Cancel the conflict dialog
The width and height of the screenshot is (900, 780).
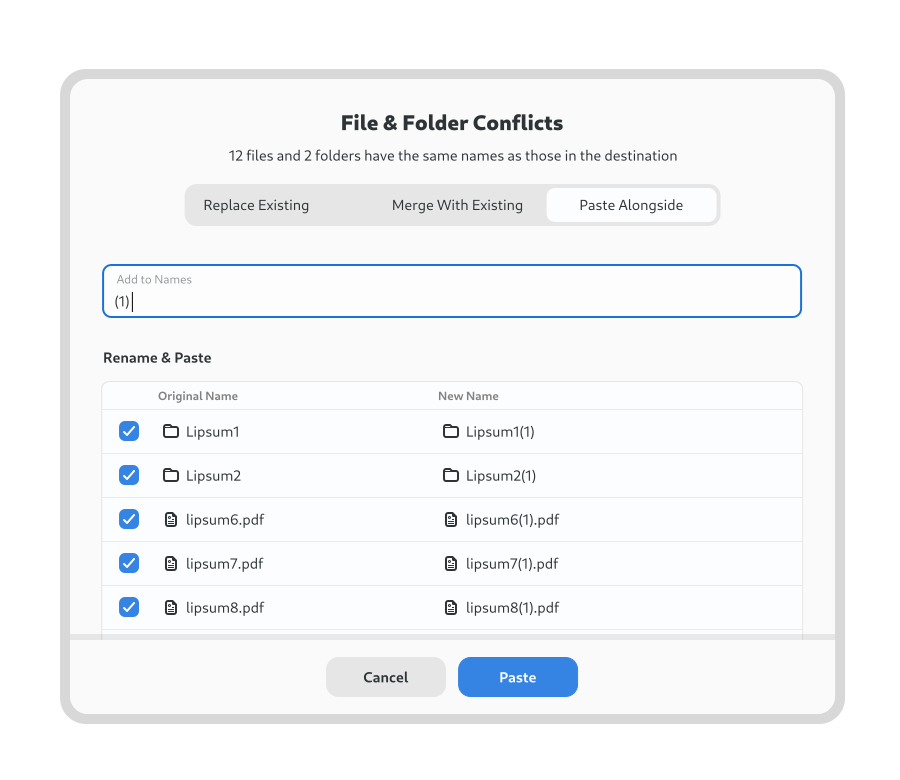pyautogui.click(x=386, y=677)
